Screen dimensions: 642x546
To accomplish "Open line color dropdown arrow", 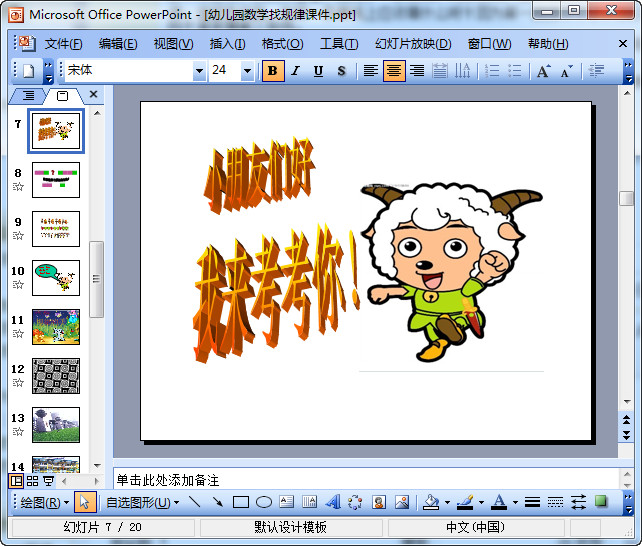I will point(482,502).
